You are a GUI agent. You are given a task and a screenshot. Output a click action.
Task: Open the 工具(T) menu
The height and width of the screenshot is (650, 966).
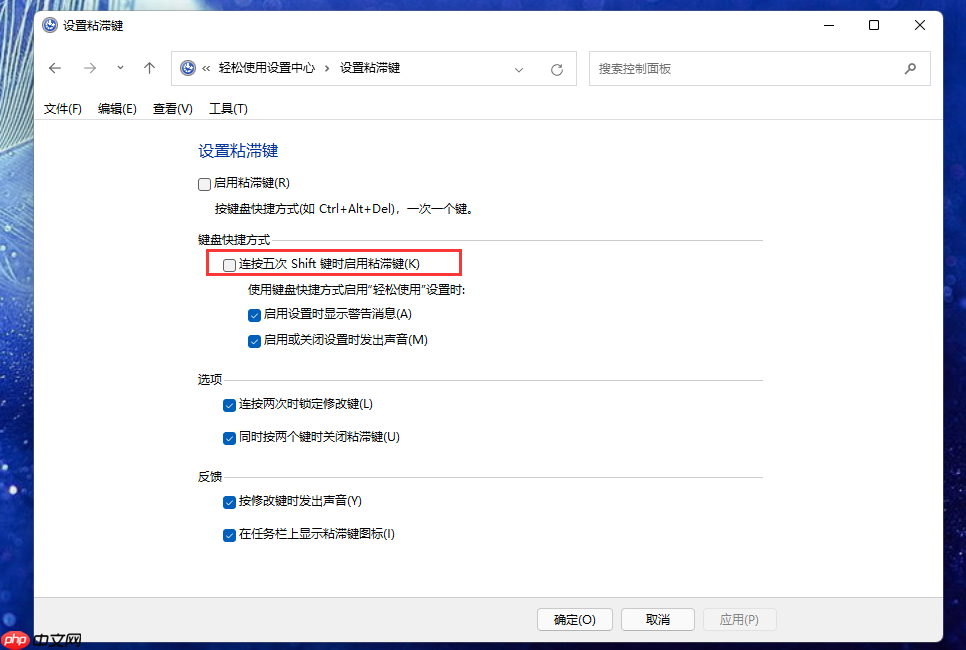[x=228, y=108]
